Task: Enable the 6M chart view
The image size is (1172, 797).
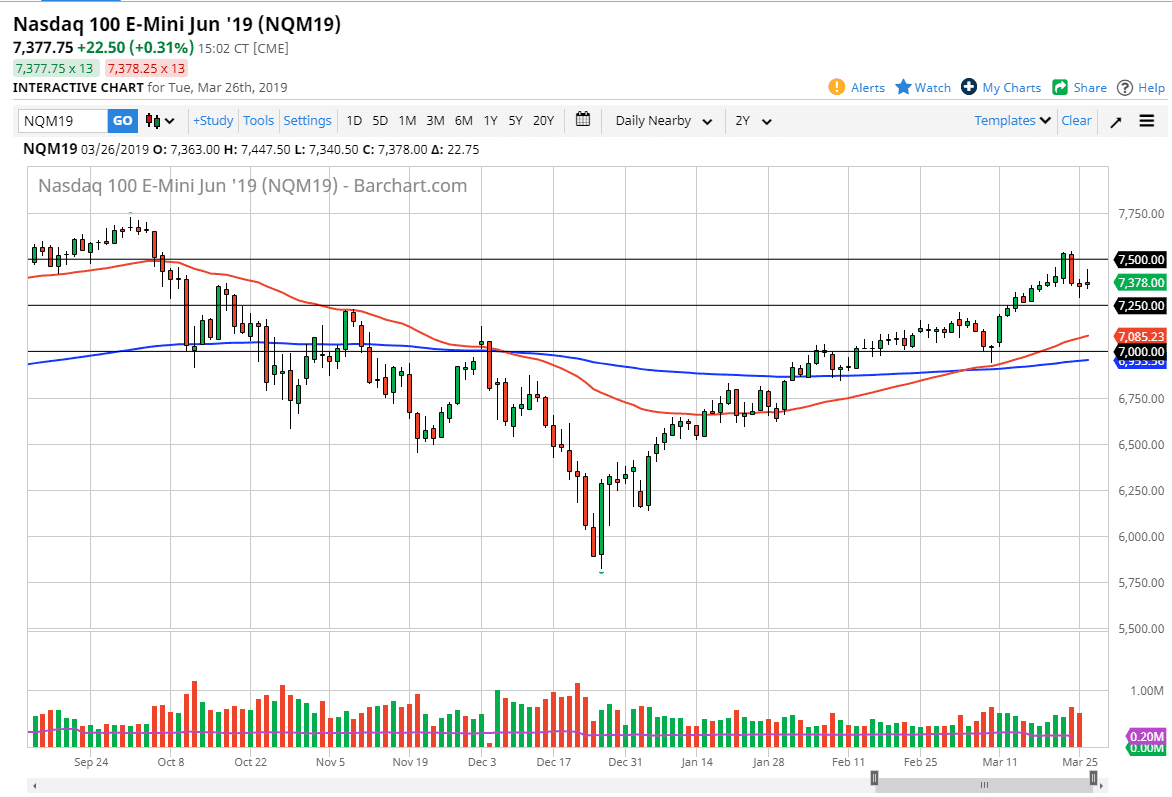Action: (462, 120)
